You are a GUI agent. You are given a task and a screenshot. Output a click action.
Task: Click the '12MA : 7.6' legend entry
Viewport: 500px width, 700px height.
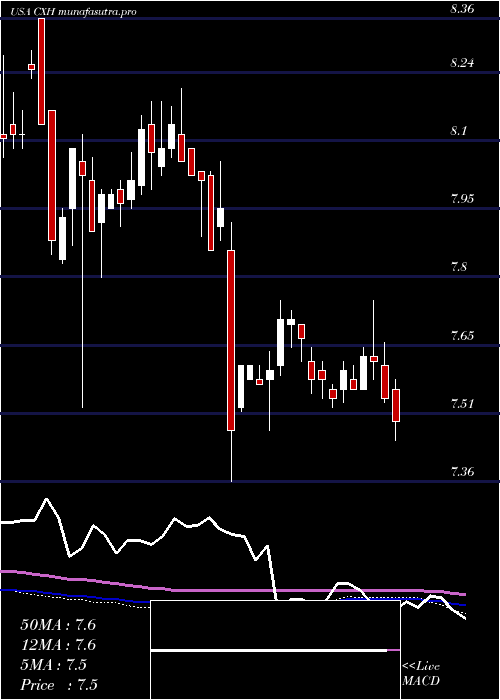pyautogui.click(x=58, y=645)
